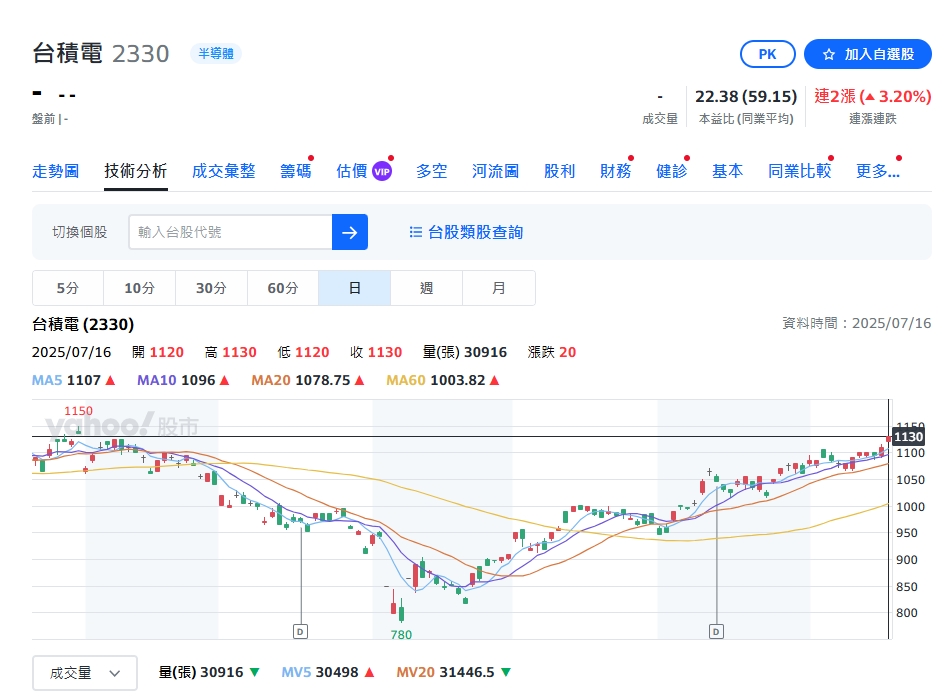Select 10分 chart interval

click(x=140, y=288)
